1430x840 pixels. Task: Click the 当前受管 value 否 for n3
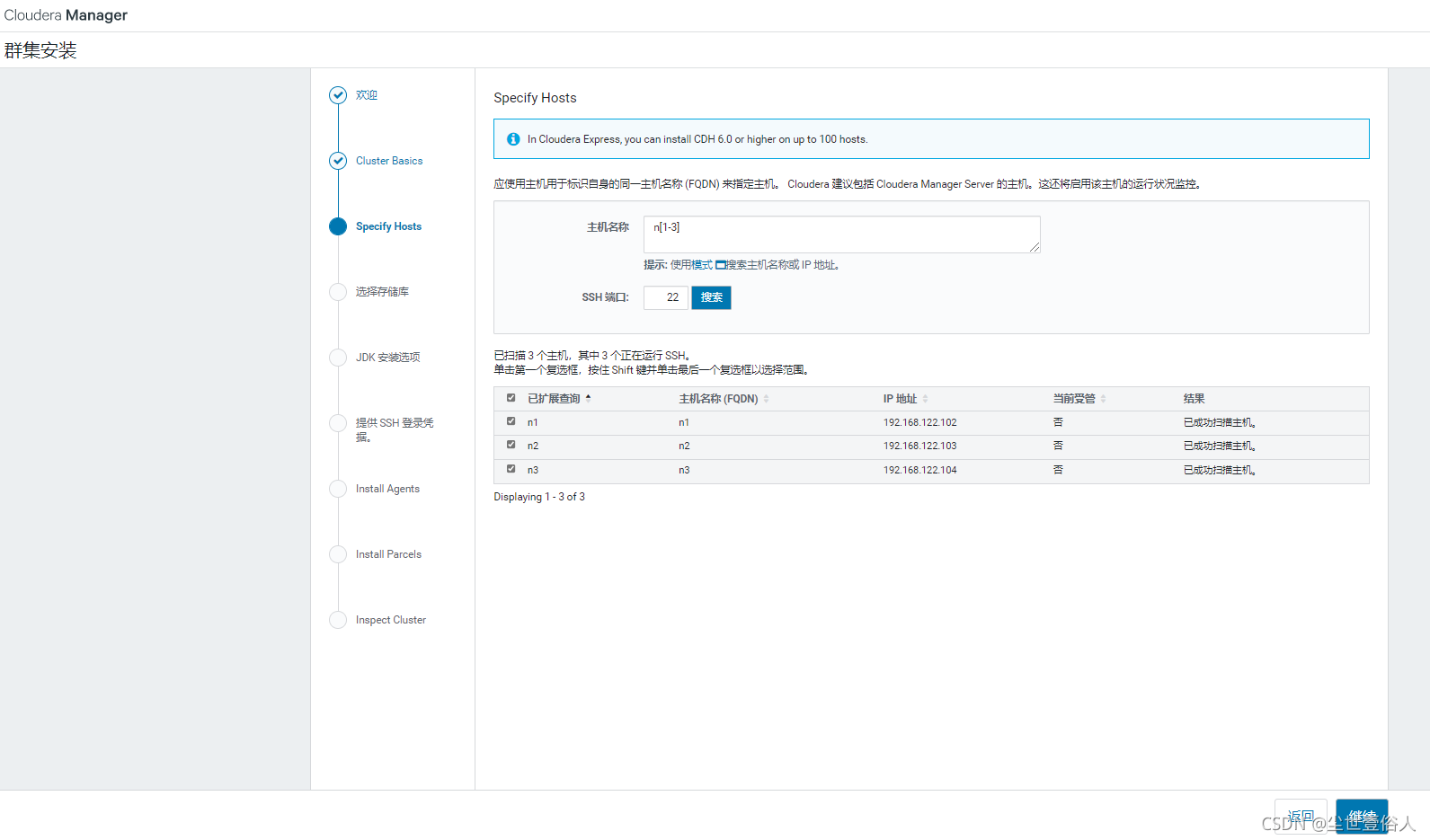(x=1058, y=470)
